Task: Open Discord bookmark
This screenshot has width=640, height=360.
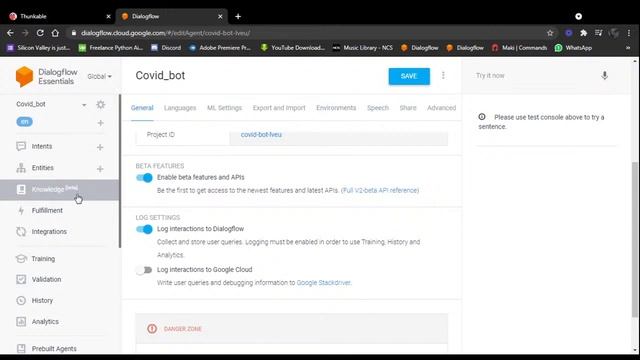Action: tap(166, 48)
